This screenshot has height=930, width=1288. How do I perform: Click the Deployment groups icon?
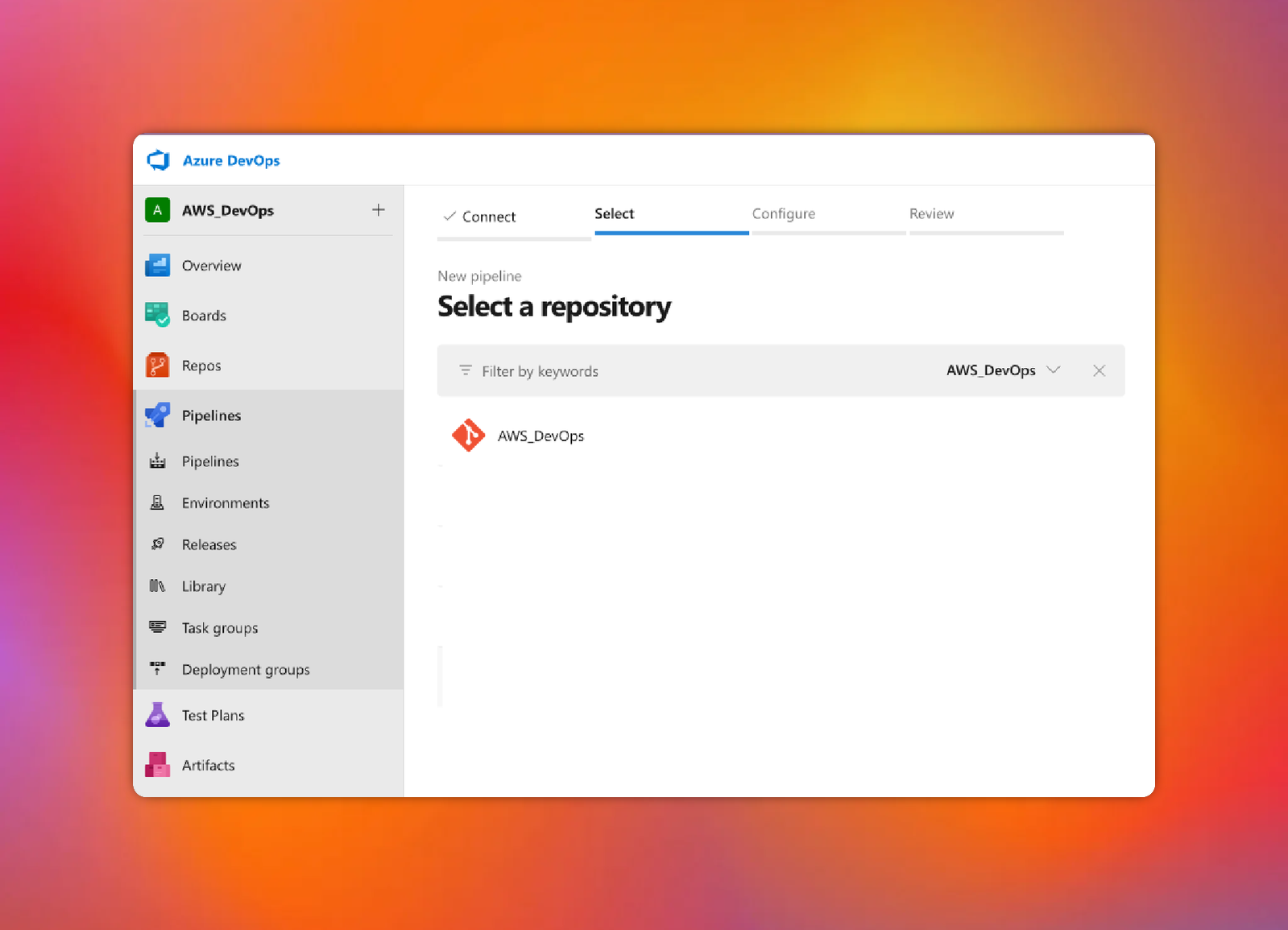158,668
